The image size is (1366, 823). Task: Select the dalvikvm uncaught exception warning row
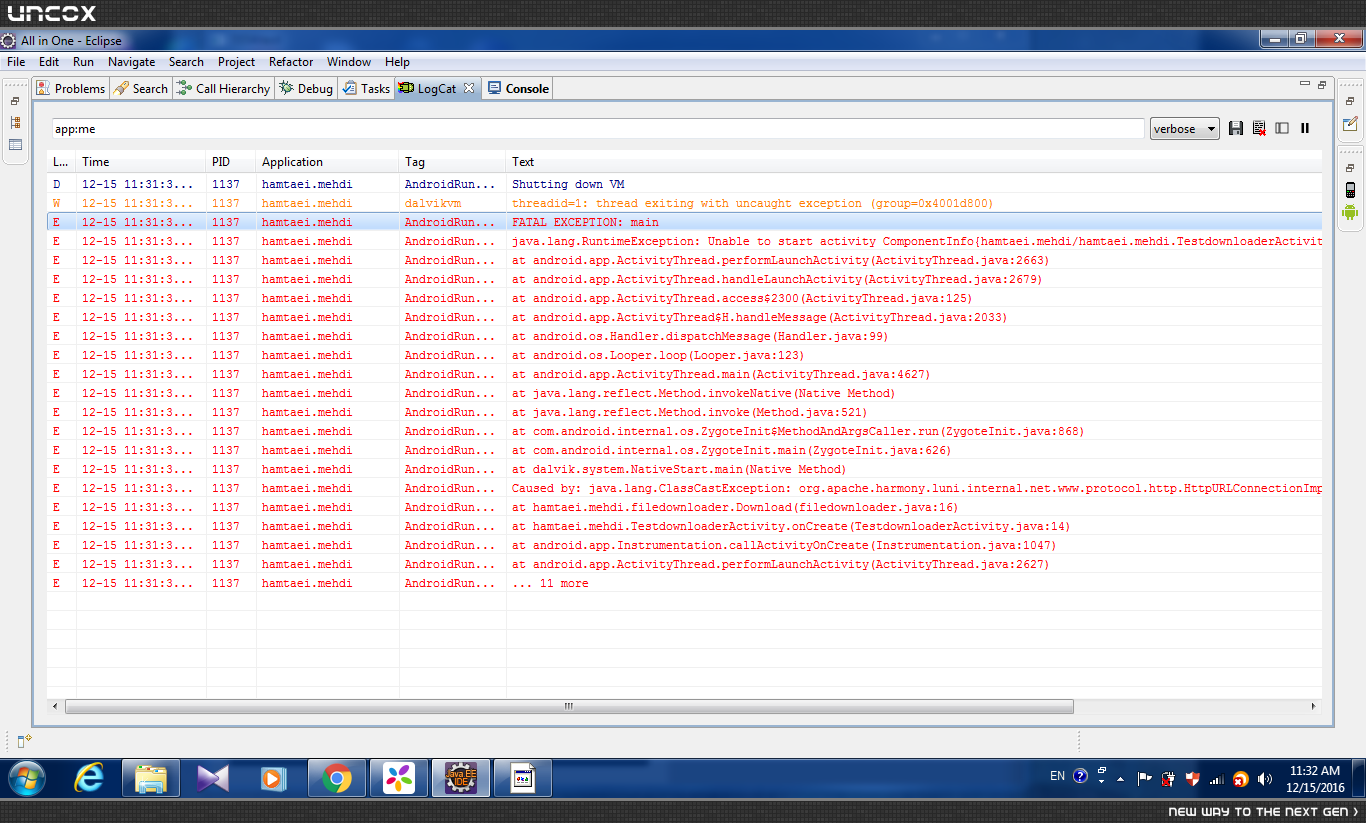point(684,203)
